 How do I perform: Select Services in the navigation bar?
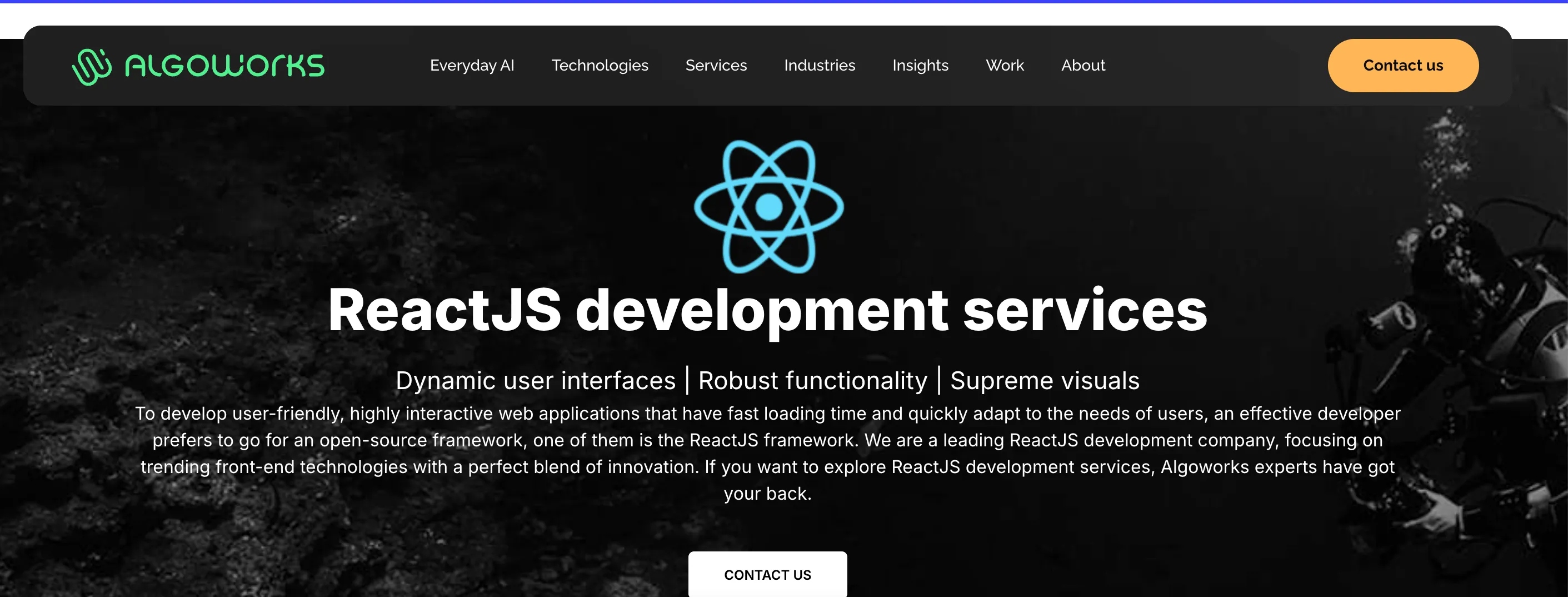coord(716,65)
